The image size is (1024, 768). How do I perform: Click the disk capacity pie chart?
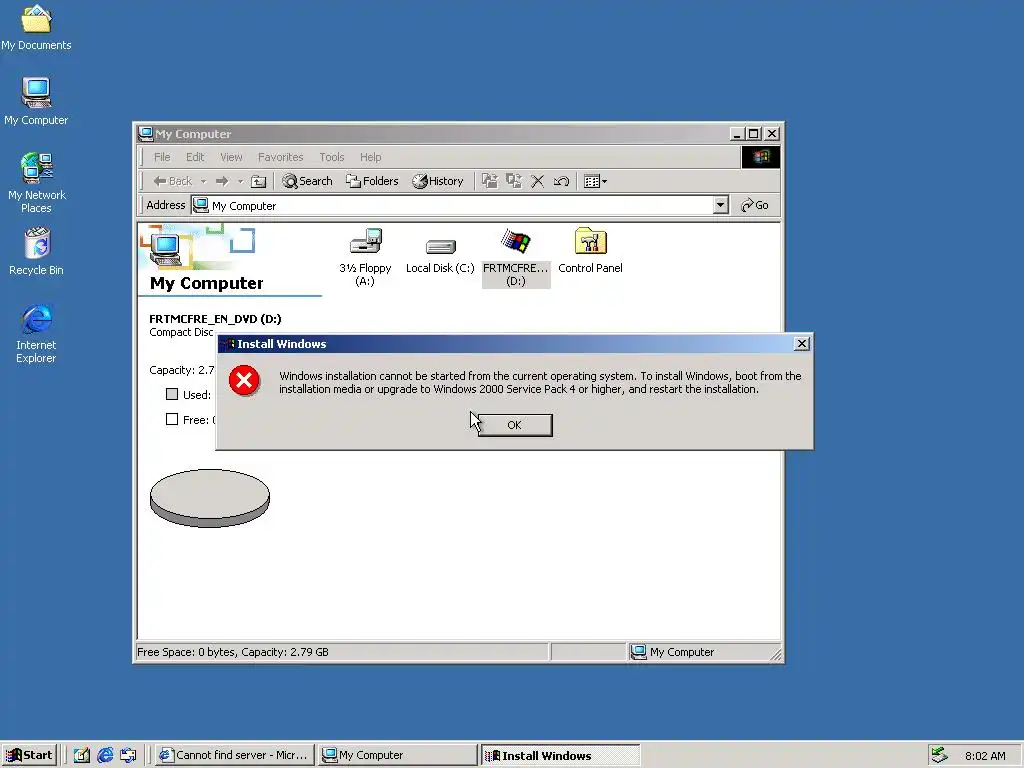pos(210,498)
